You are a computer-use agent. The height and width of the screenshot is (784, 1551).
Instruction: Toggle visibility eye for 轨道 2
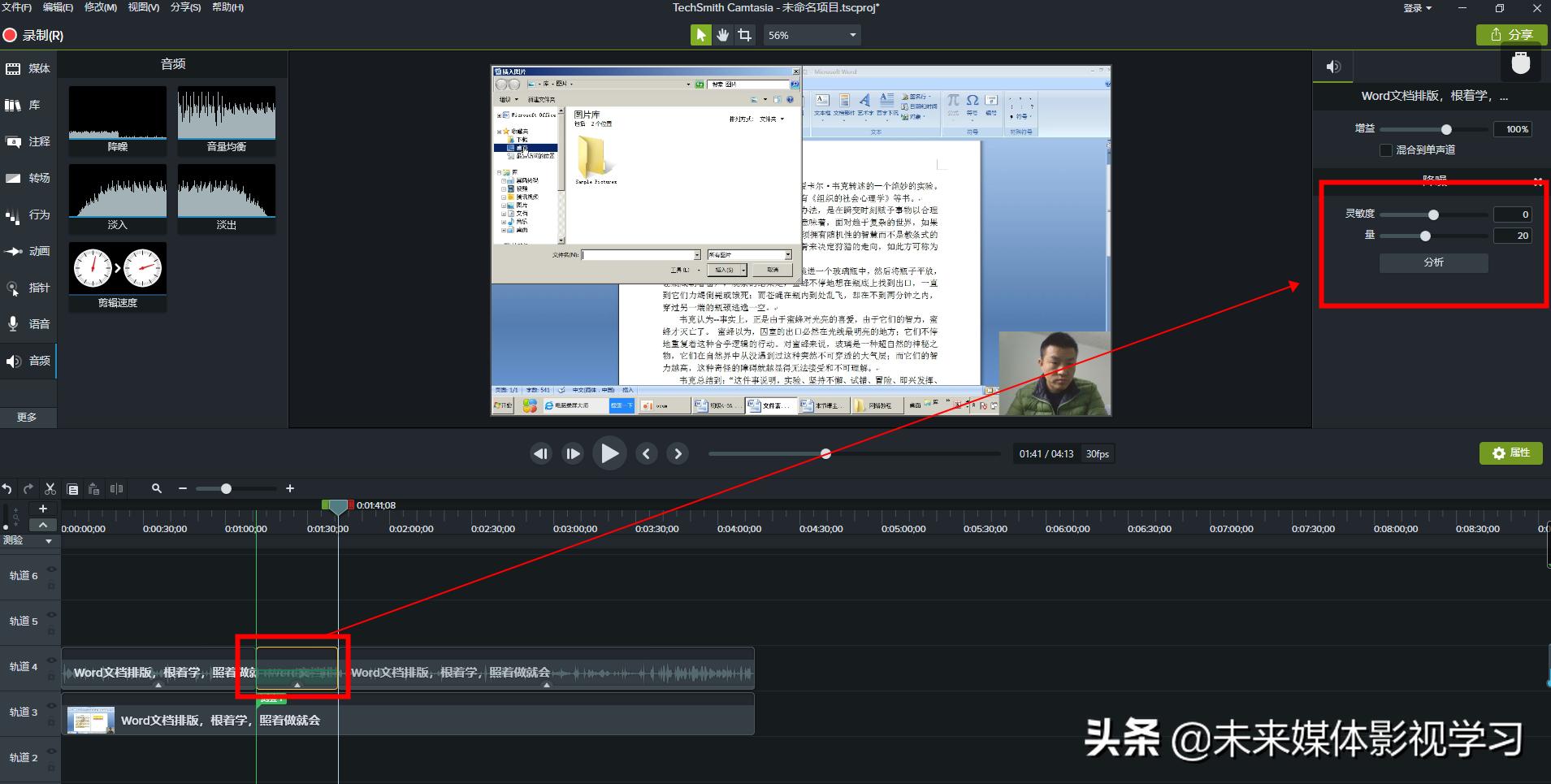(51, 751)
